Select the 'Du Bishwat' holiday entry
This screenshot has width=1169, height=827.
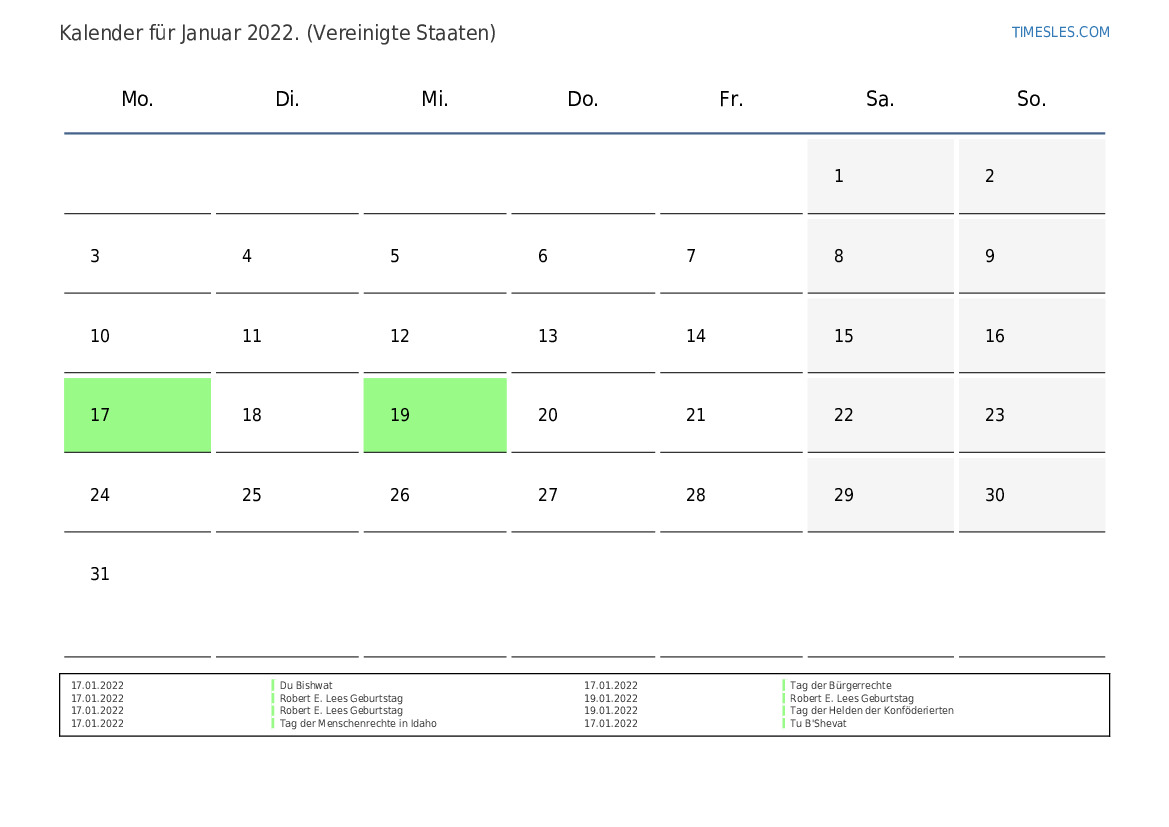point(306,686)
